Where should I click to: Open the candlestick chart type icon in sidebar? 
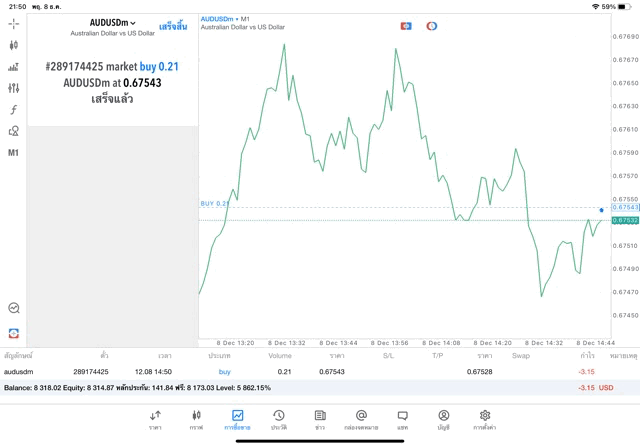click(x=13, y=45)
